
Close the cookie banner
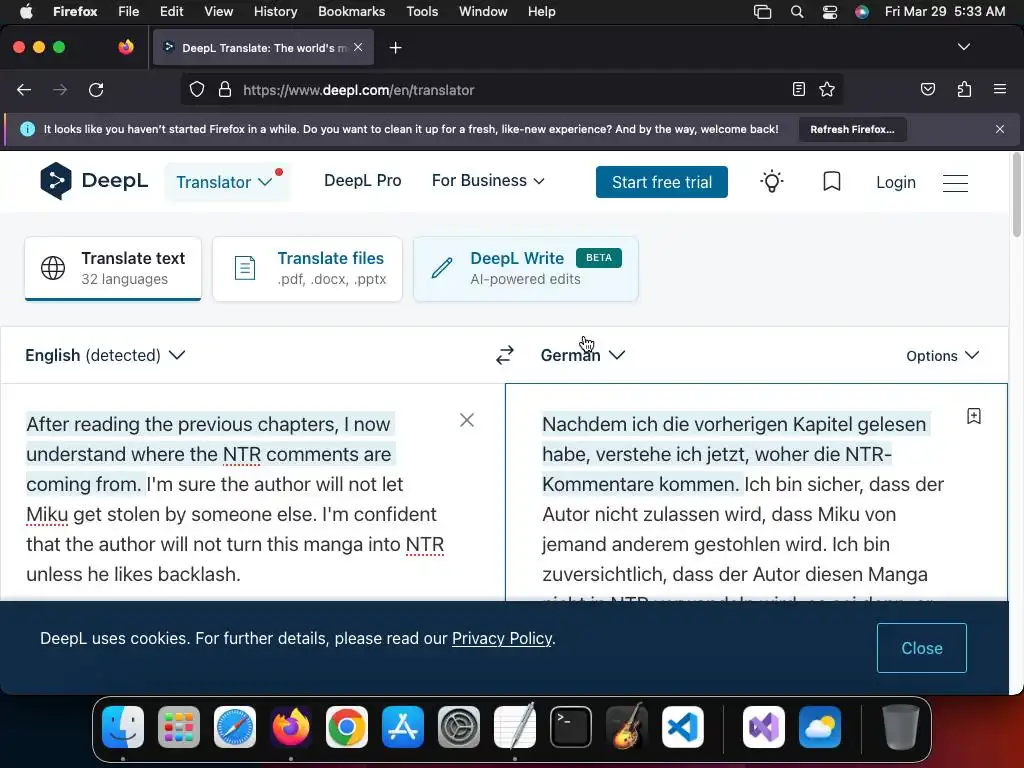tap(921, 648)
